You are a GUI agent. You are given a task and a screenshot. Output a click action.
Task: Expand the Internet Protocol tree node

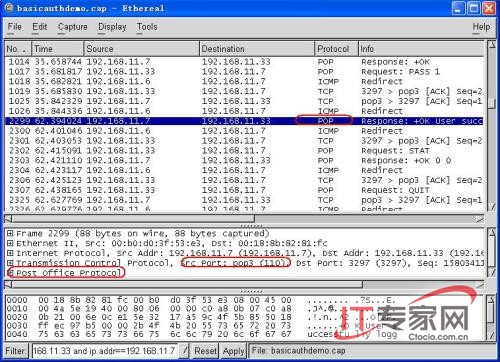[10, 253]
